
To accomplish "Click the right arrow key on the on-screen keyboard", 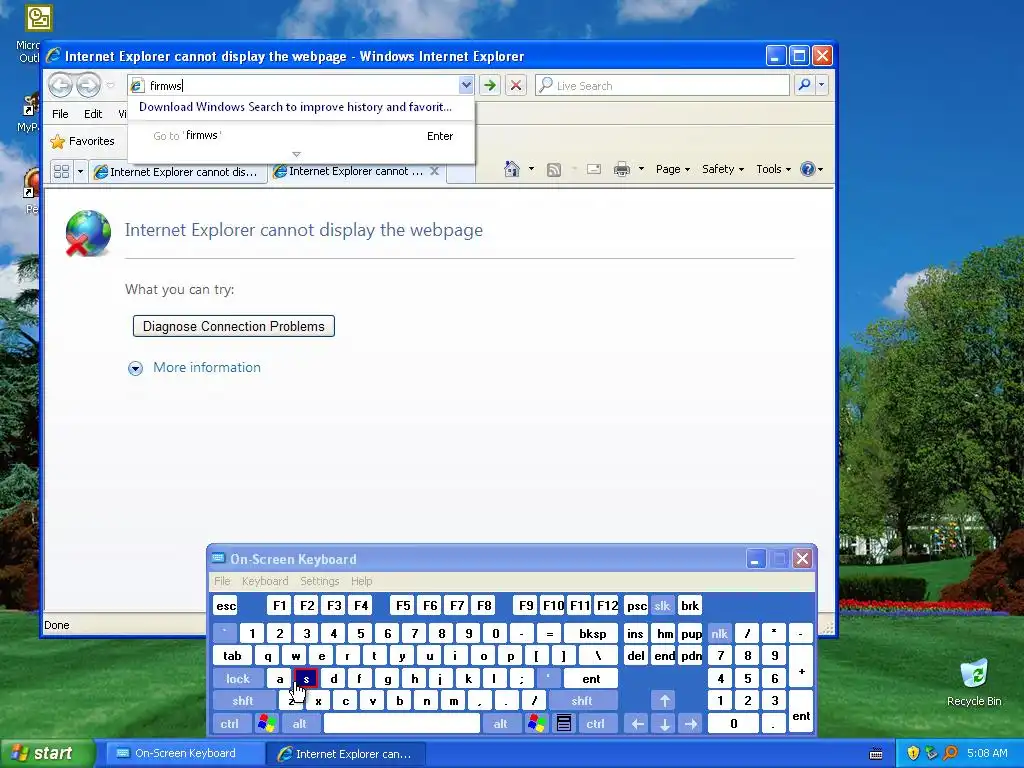I will 691,724.
